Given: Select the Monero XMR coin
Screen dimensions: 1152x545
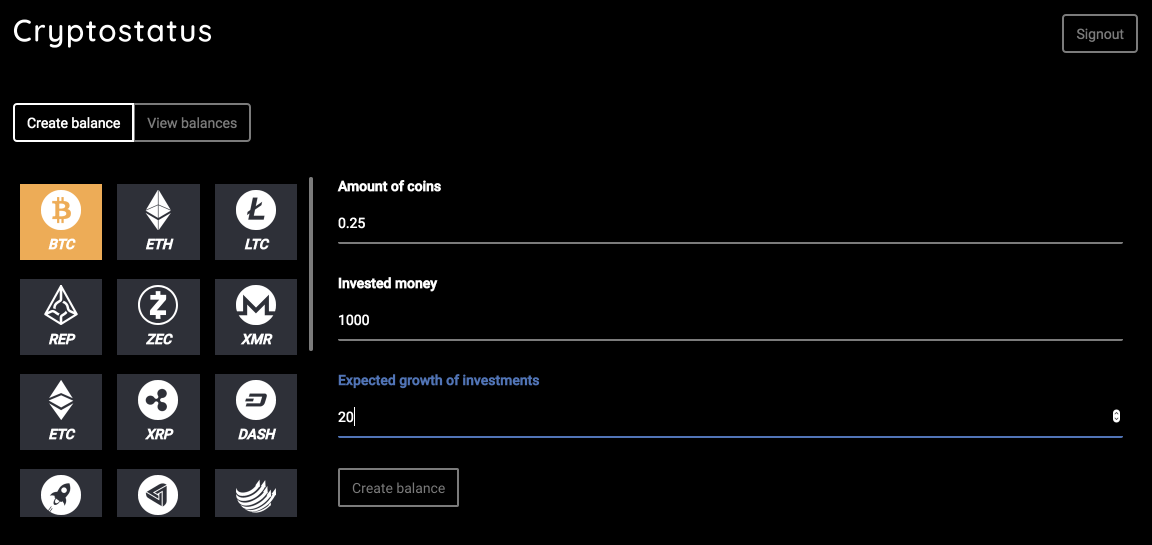Looking at the screenshot, I should [x=256, y=316].
